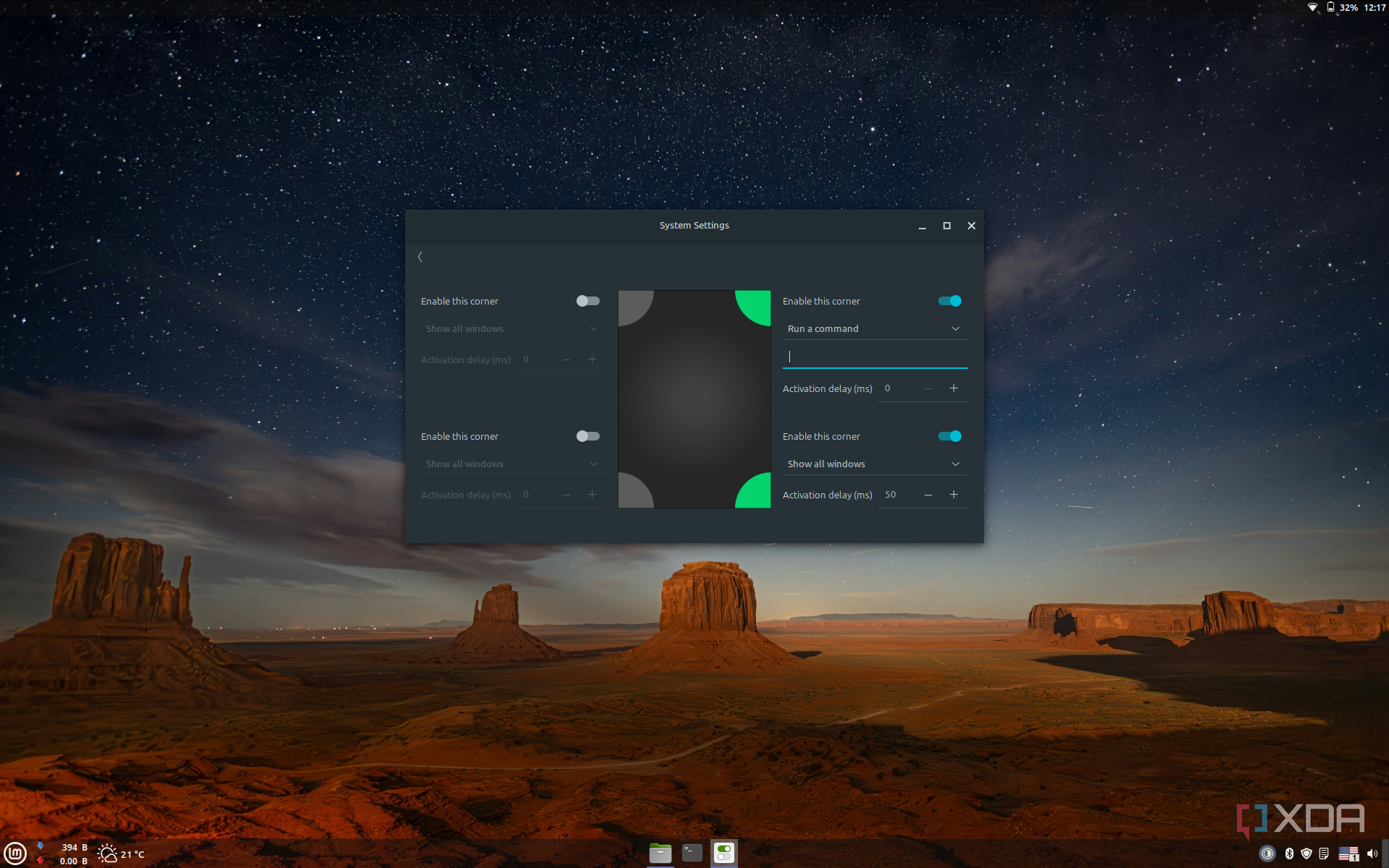Open the Files manager from the panel
The height and width of the screenshot is (868, 1389).
(x=660, y=854)
